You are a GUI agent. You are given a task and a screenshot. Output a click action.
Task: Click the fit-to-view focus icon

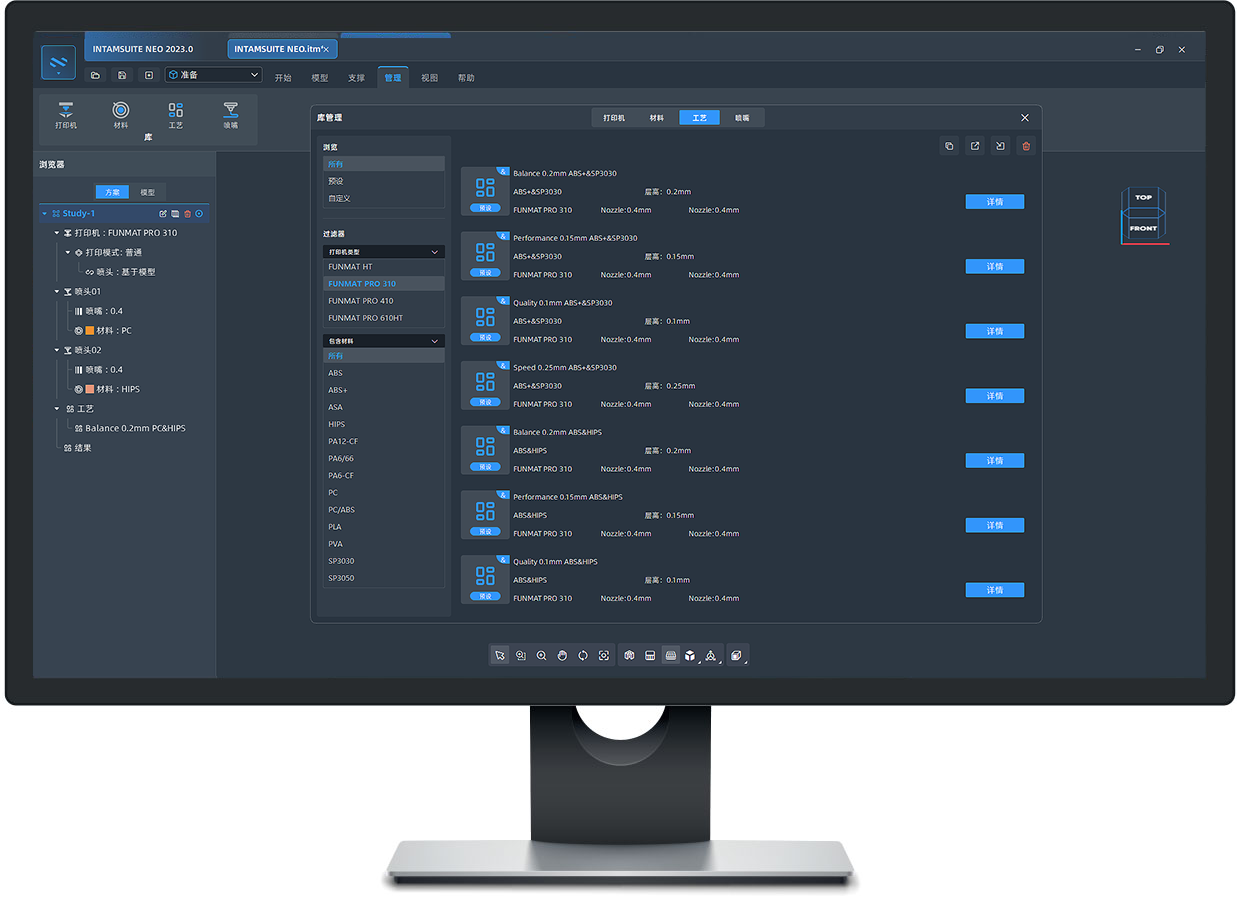coord(604,656)
